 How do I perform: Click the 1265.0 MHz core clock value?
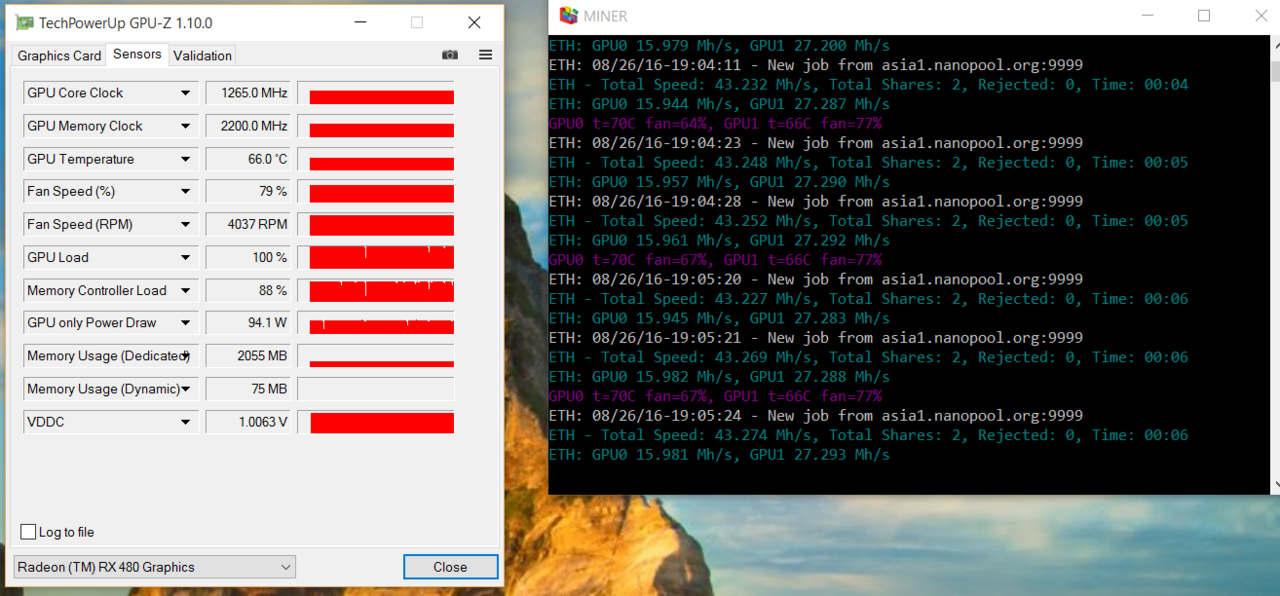coord(248,93)
